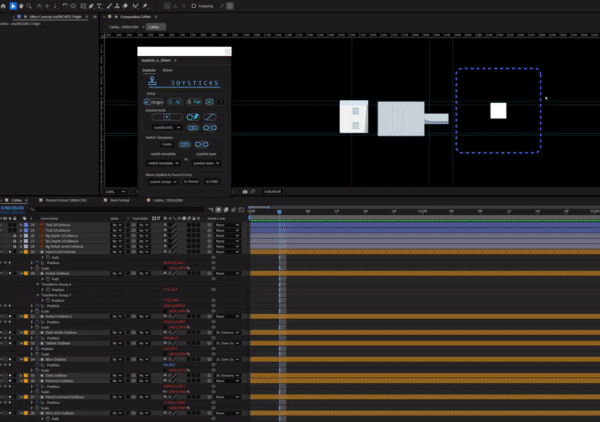Unlock the Bg Depth layer 26

click(15, 236)
